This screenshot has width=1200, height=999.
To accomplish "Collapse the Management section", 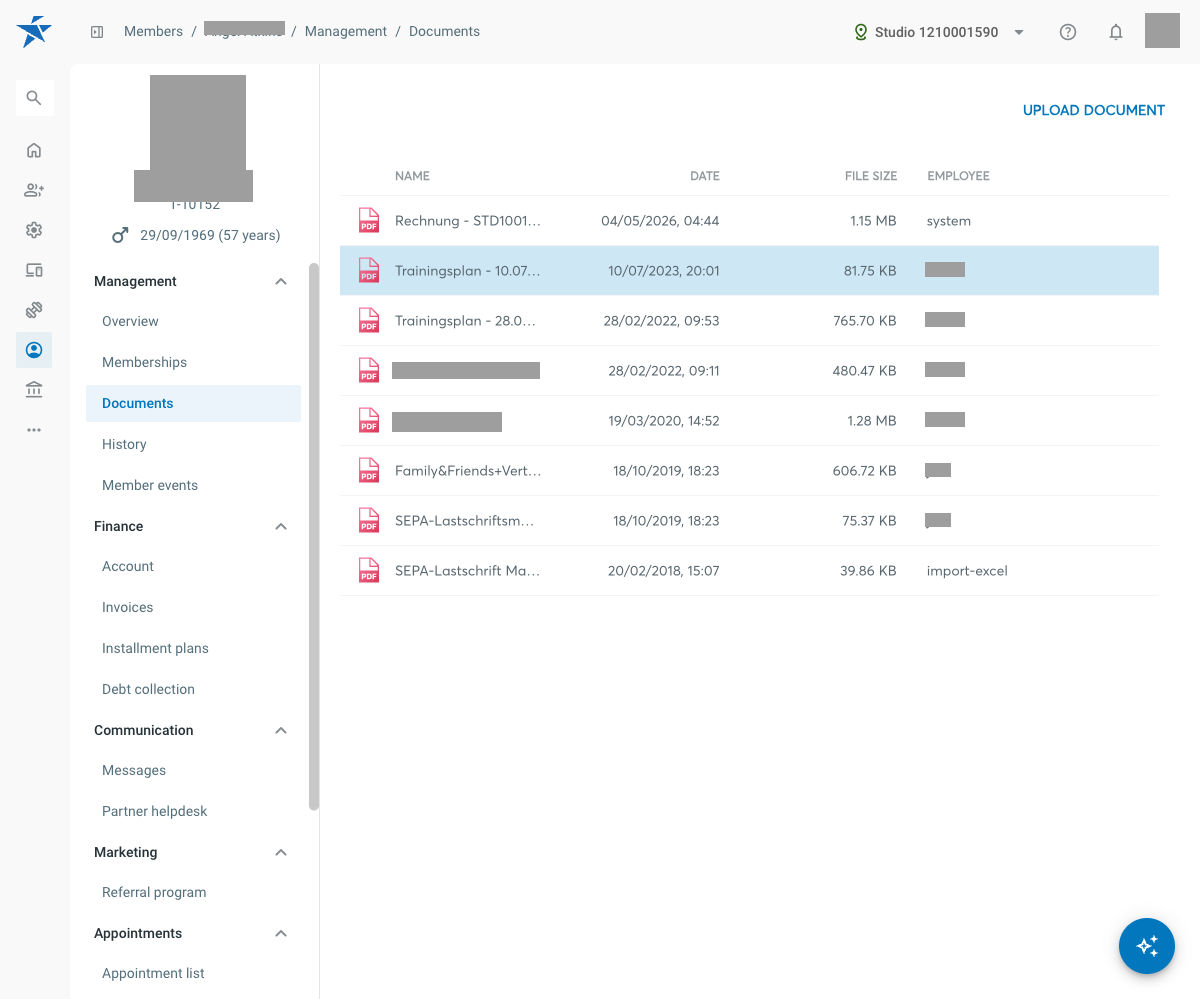I will 281,282.
